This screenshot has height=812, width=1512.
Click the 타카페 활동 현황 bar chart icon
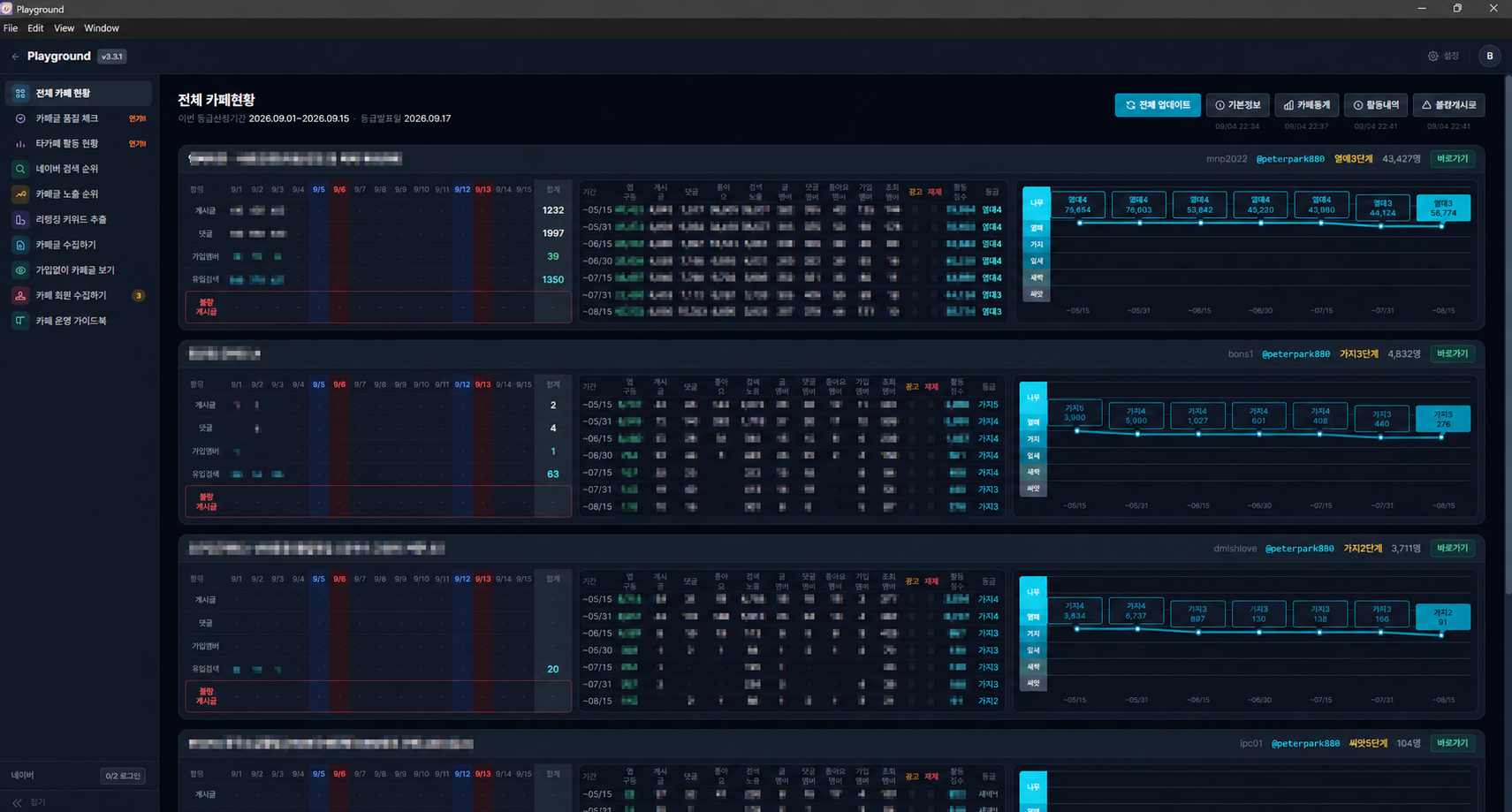pos(20,143)
